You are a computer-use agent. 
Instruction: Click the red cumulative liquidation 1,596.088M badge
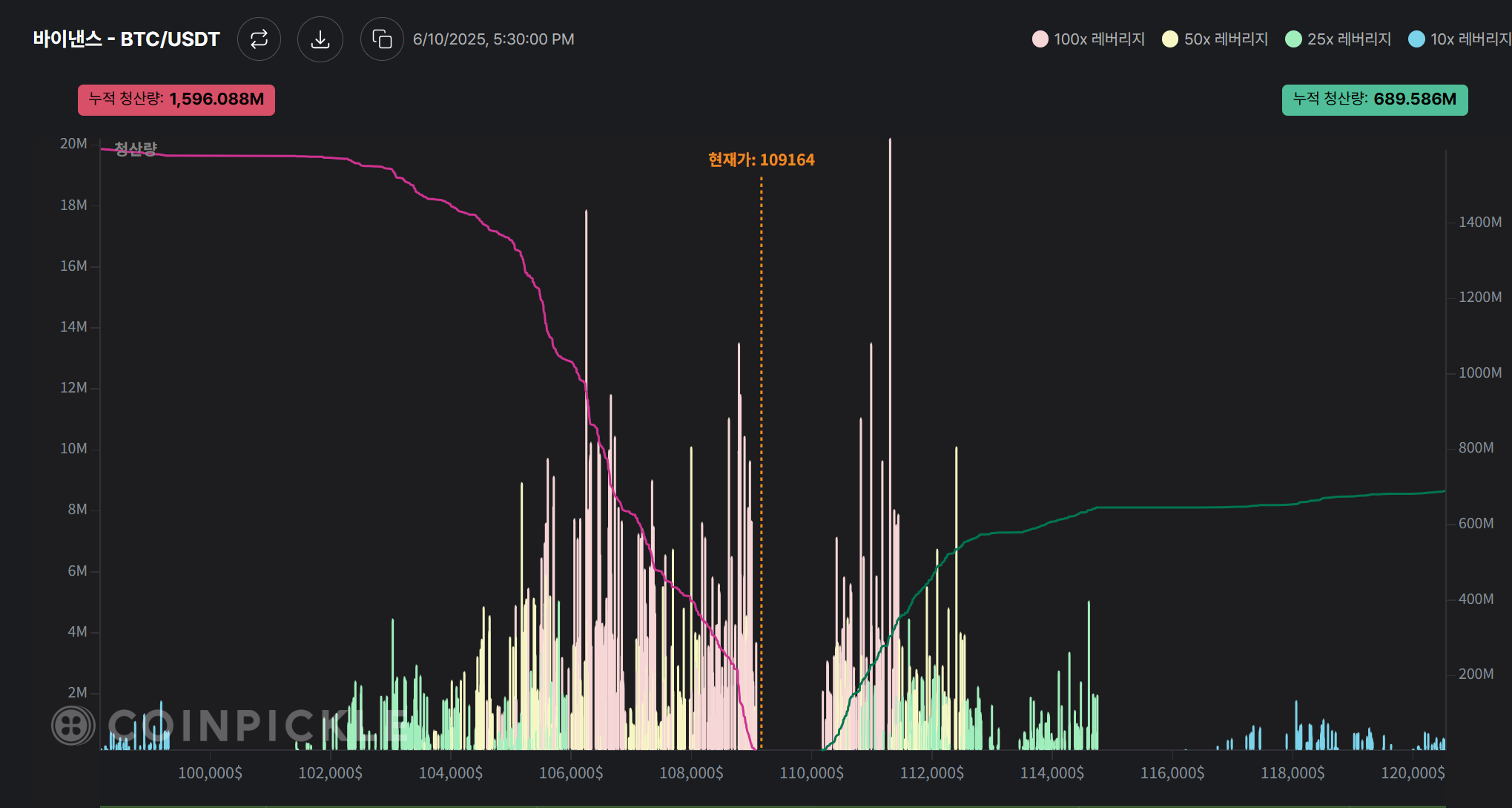click(176, 99)
